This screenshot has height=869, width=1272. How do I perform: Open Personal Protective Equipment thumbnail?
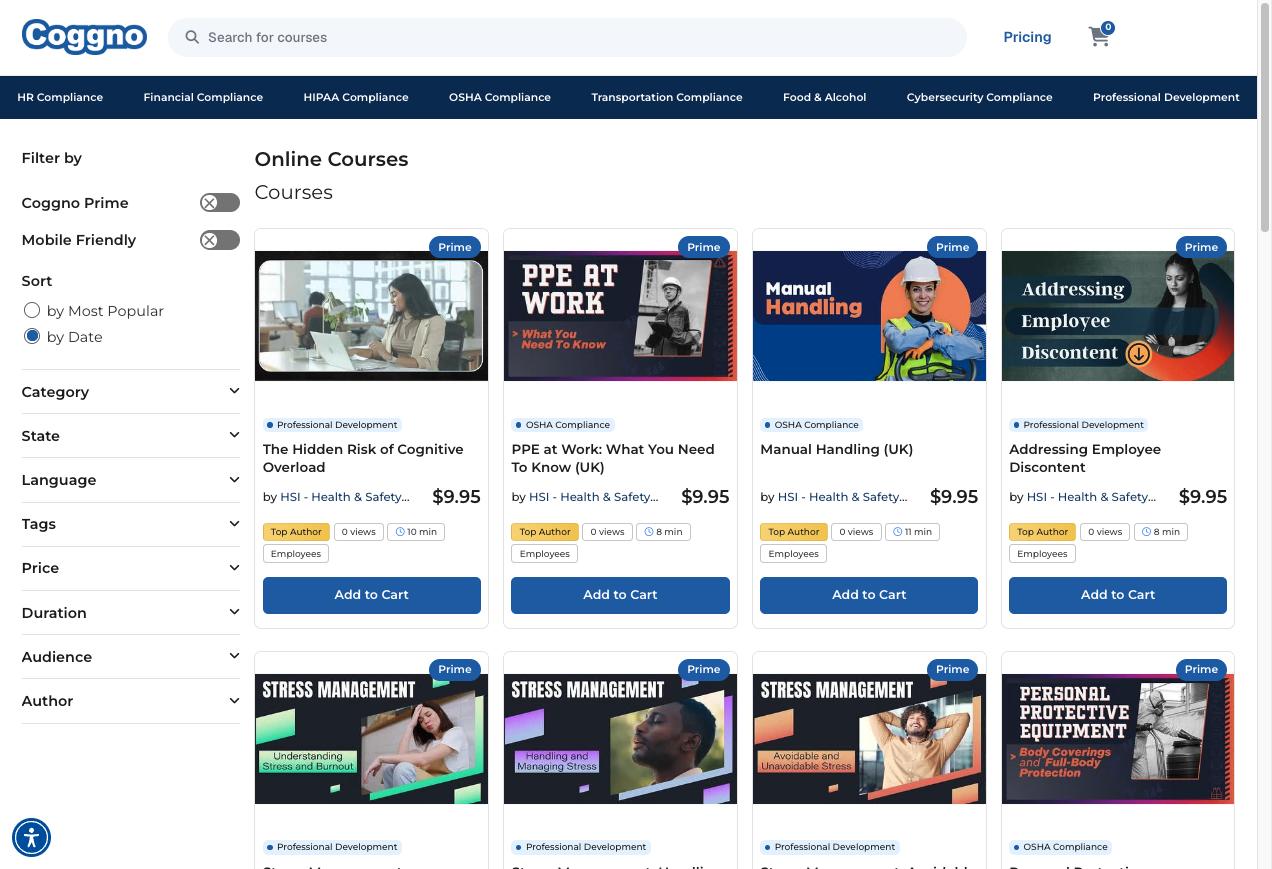tap(1118, 739)
